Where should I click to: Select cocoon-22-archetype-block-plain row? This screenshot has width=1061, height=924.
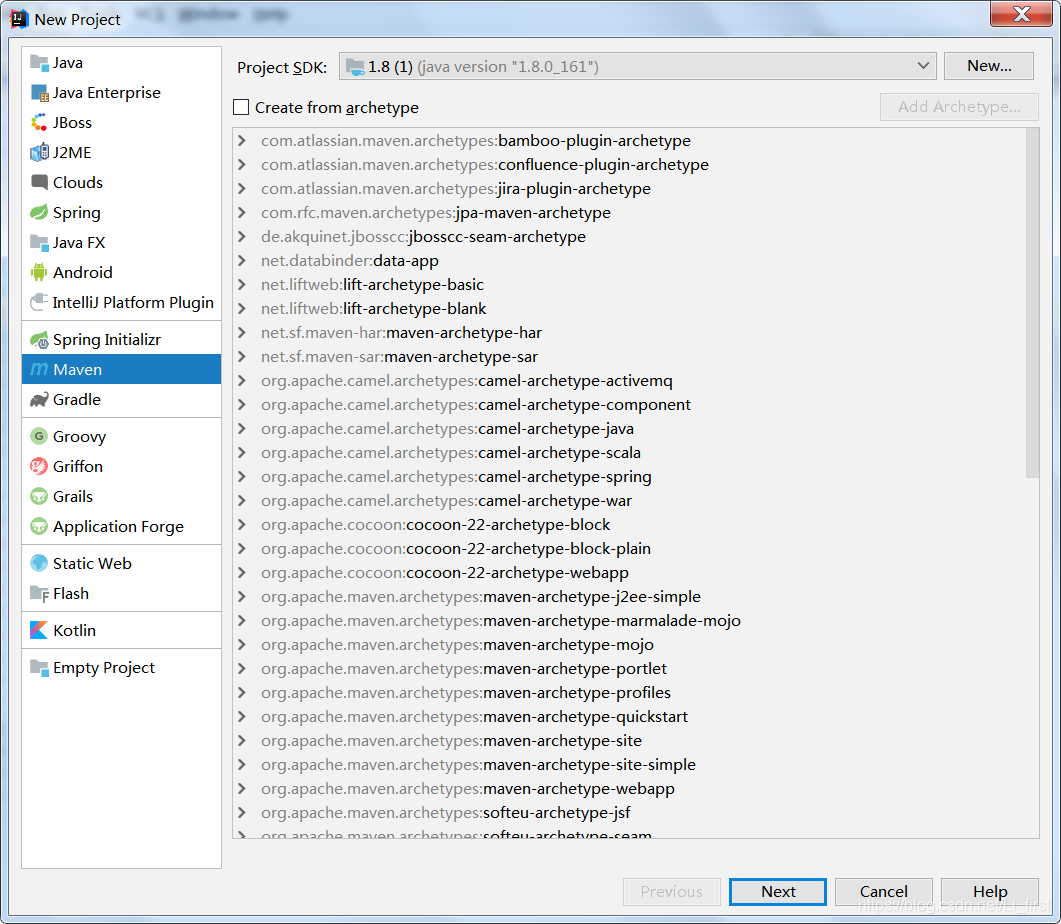pyautogui.click(x=629, y=549)
